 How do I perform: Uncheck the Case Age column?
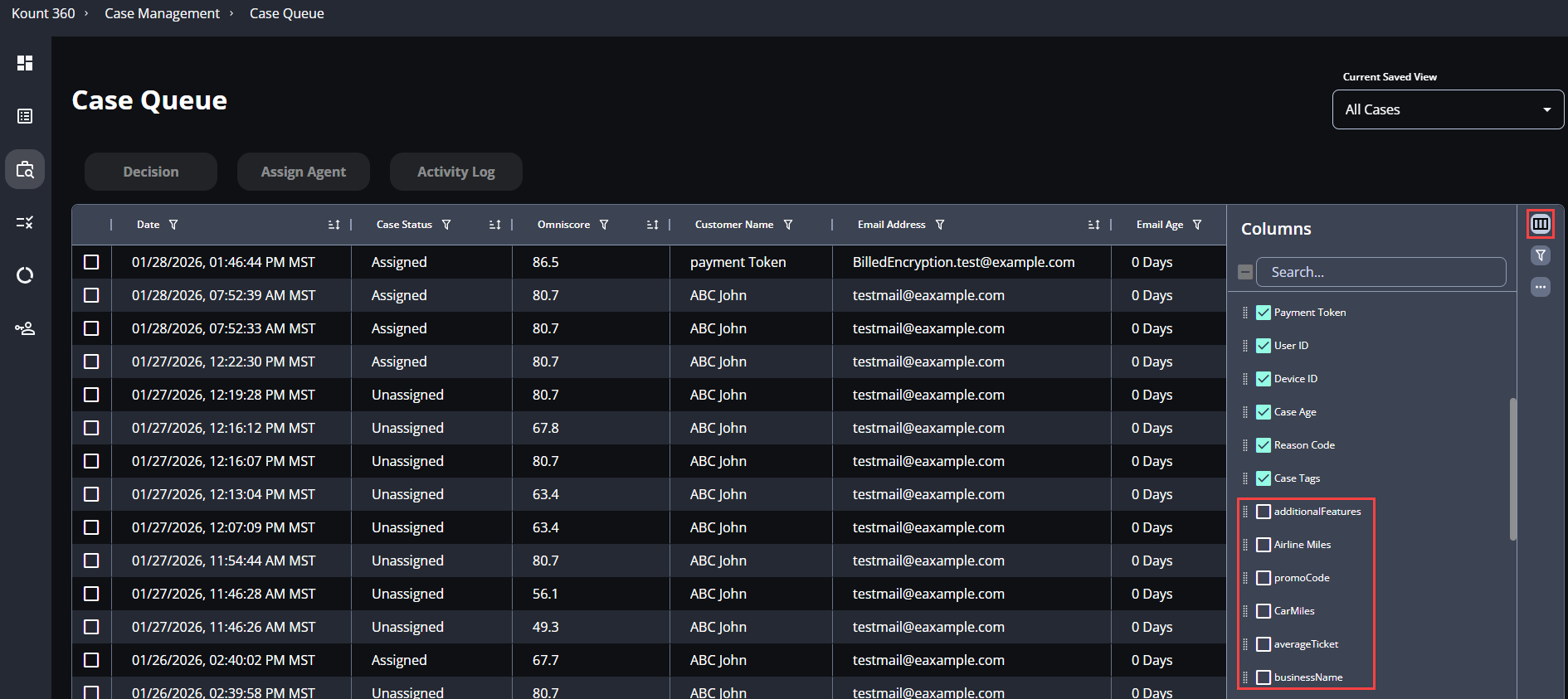[x=1264, y=412]
